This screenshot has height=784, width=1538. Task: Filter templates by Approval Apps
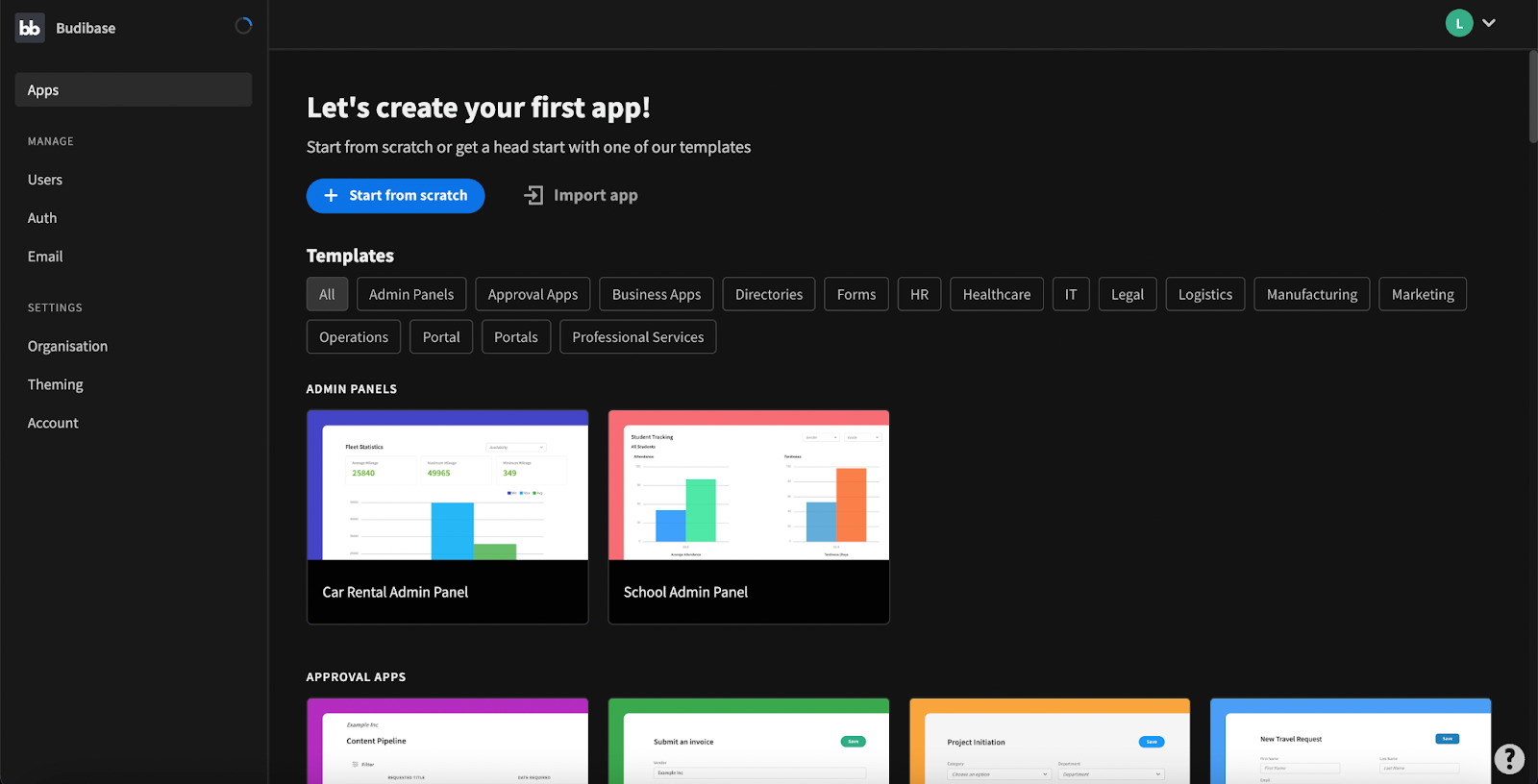click(533, 295)
